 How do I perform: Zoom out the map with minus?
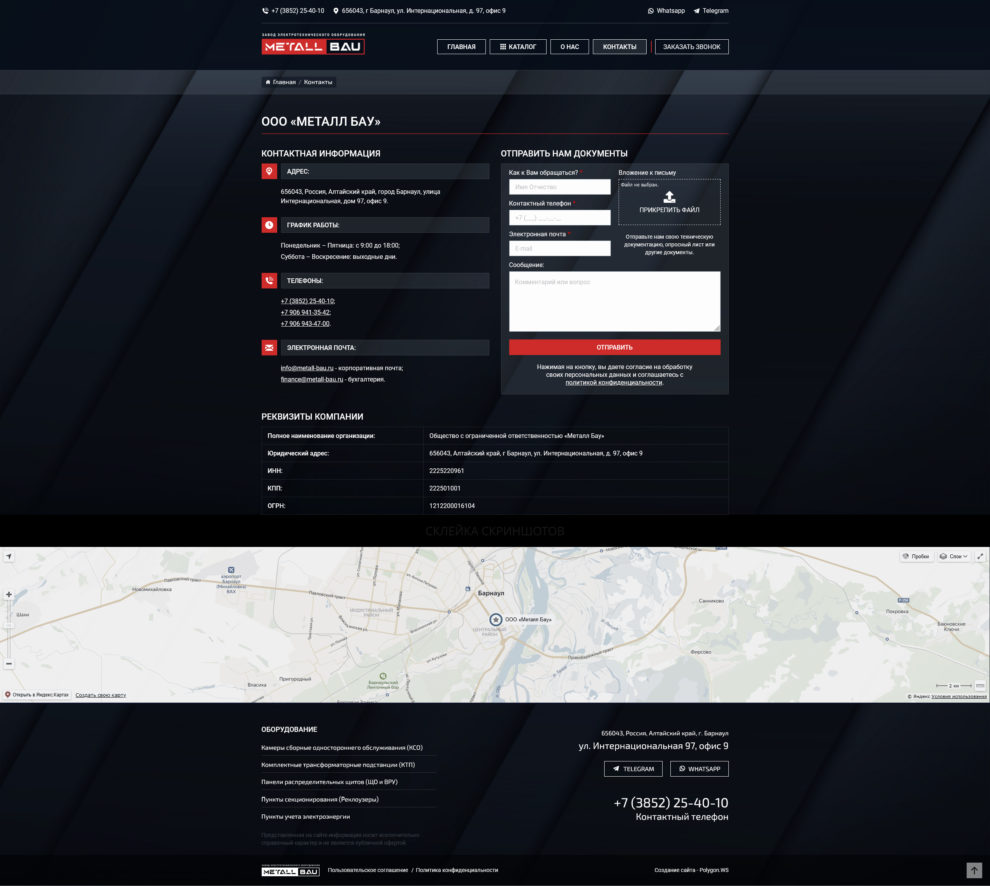[x=9, y=664]
